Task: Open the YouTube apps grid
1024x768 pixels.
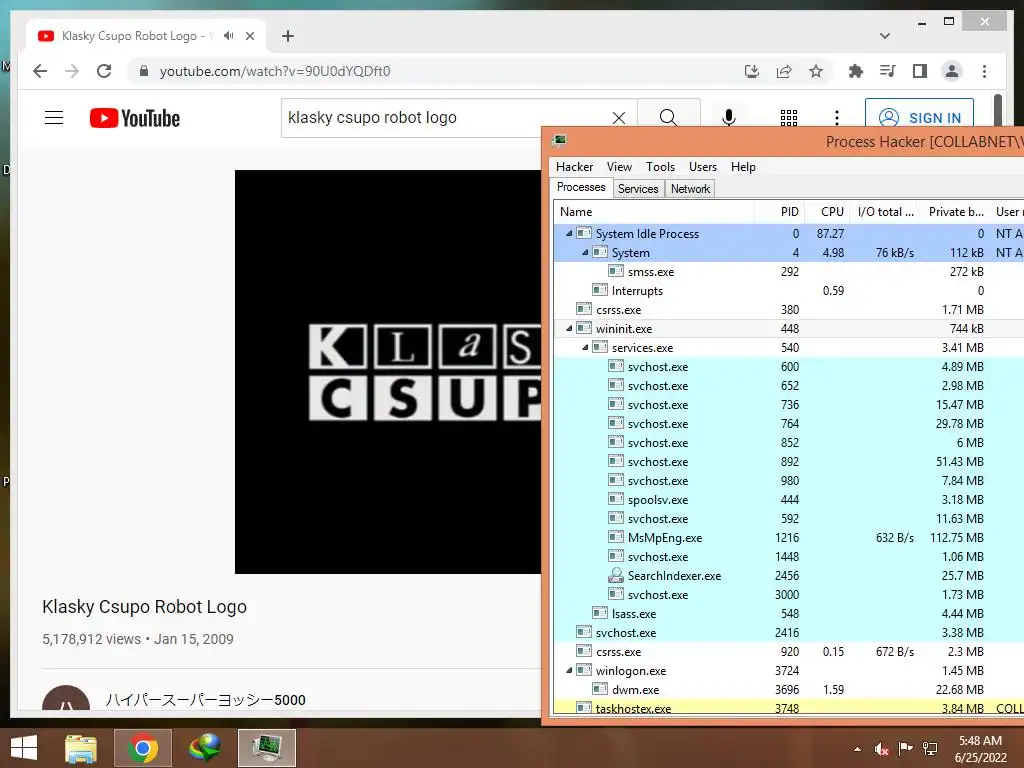Action: (x=789, y=118)
